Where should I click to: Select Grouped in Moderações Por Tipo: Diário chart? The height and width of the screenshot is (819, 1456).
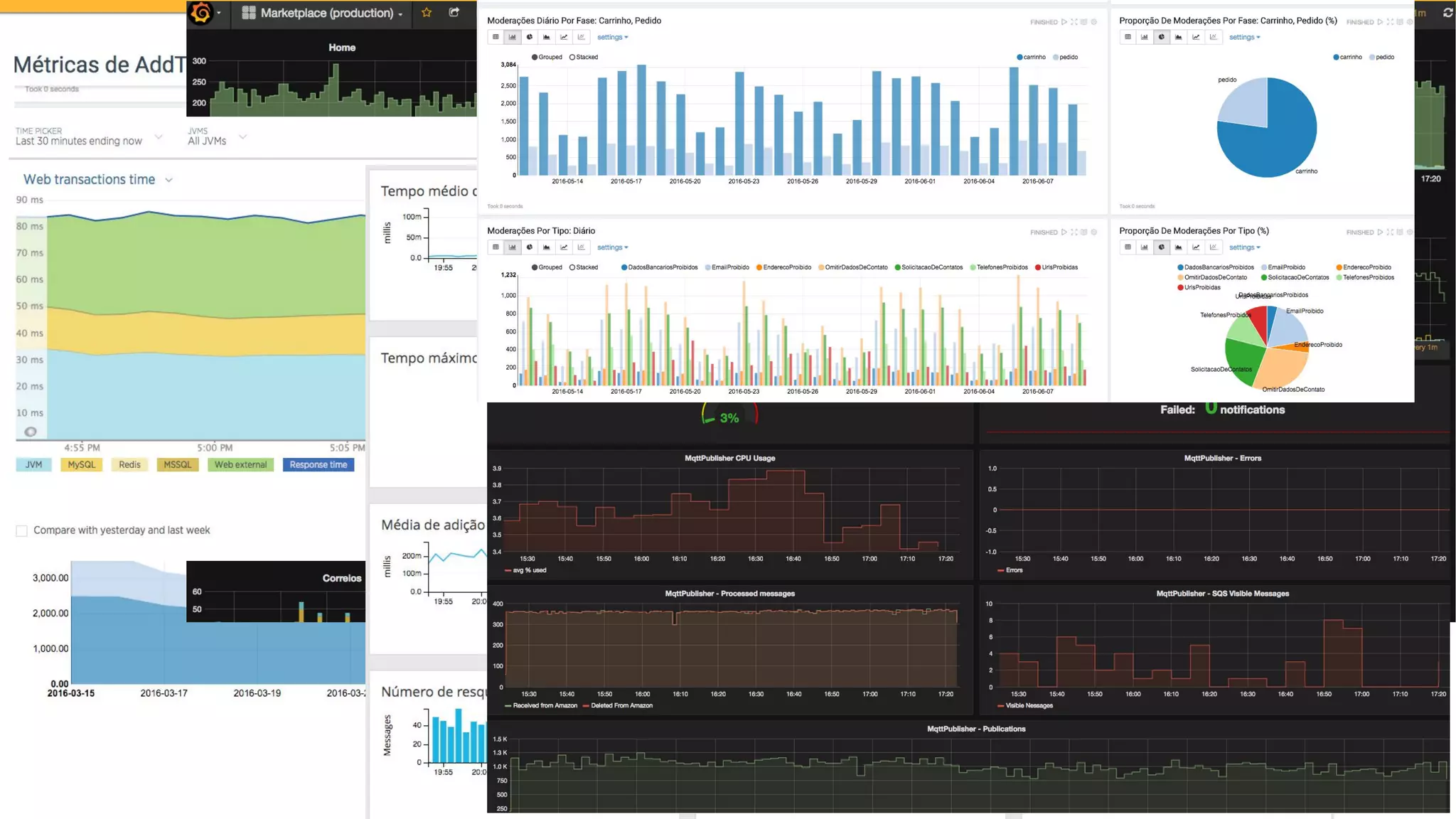(535, 267)
